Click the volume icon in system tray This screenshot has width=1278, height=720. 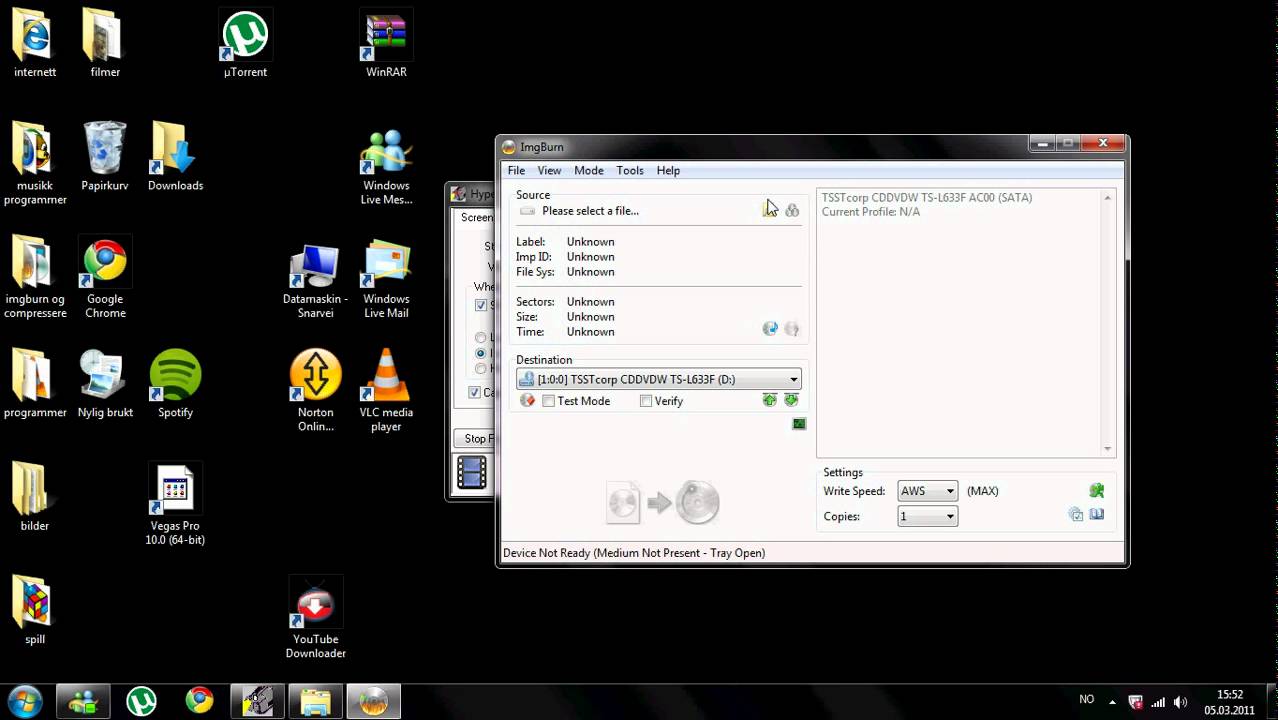1181,702
